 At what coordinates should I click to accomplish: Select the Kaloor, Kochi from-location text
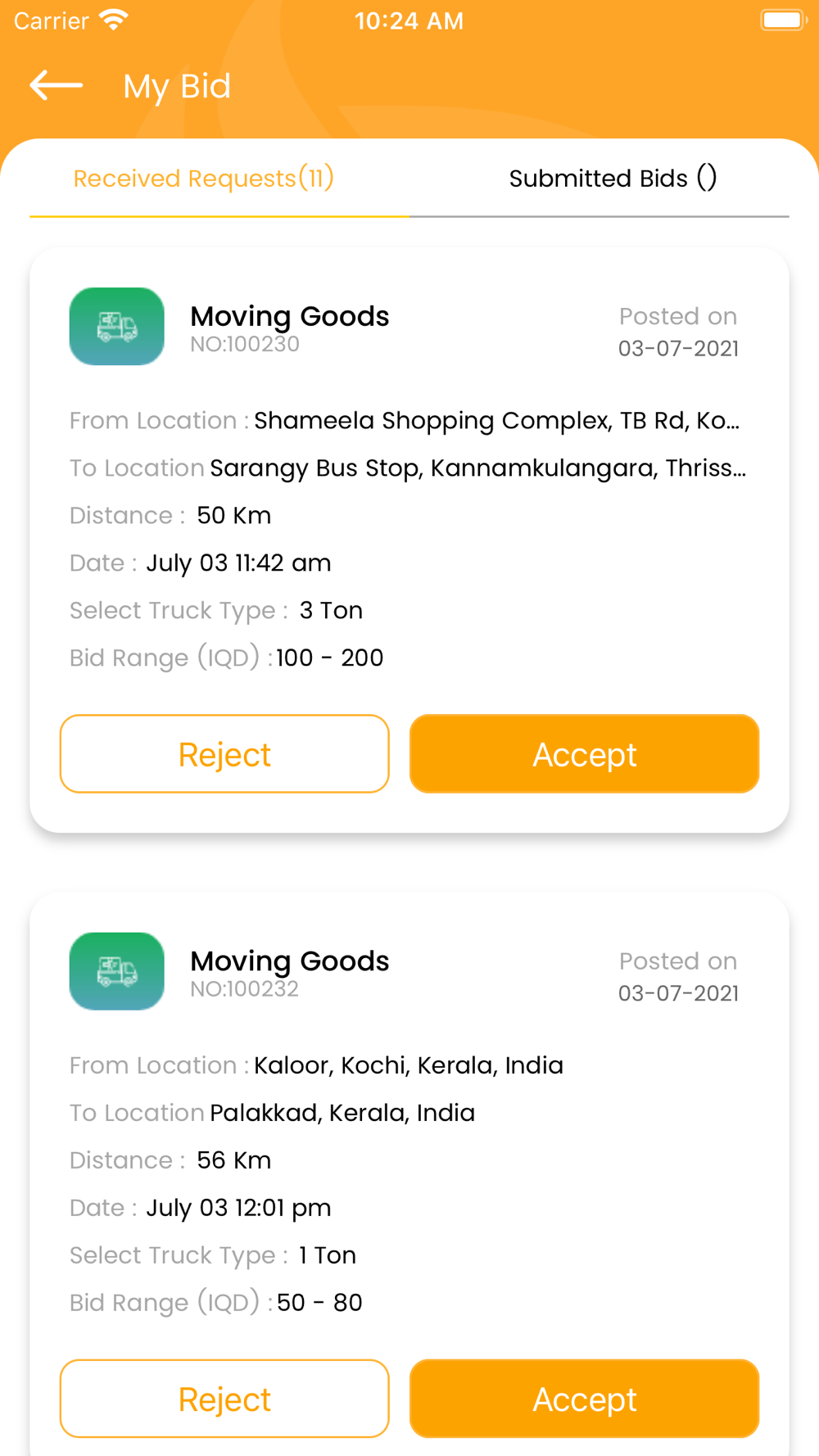[x=409, y=1065]
